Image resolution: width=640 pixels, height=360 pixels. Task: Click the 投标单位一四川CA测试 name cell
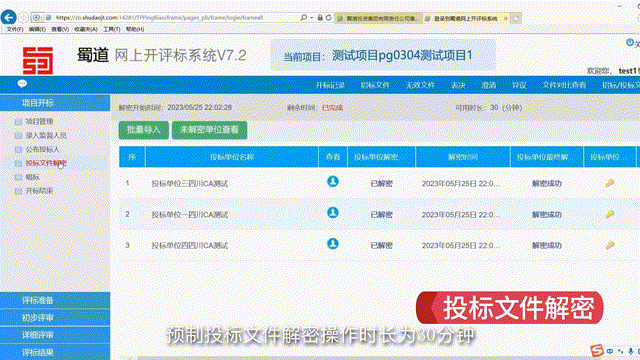click(x=189, y=215)
